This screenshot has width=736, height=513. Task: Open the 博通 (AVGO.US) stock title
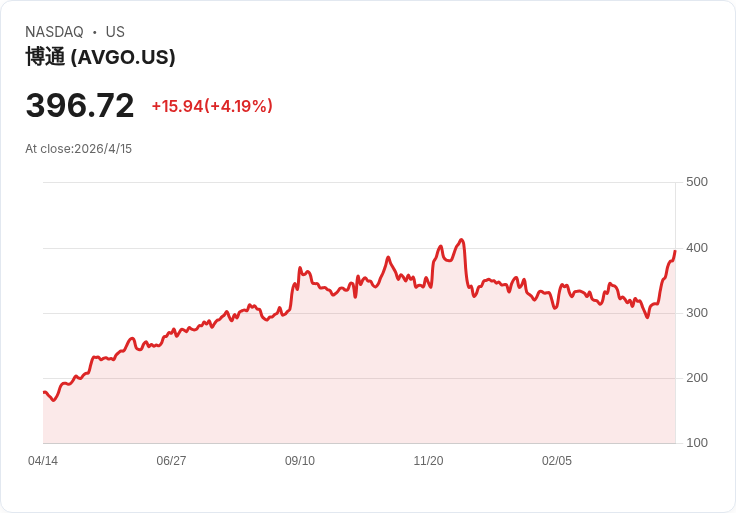[100, 57]
